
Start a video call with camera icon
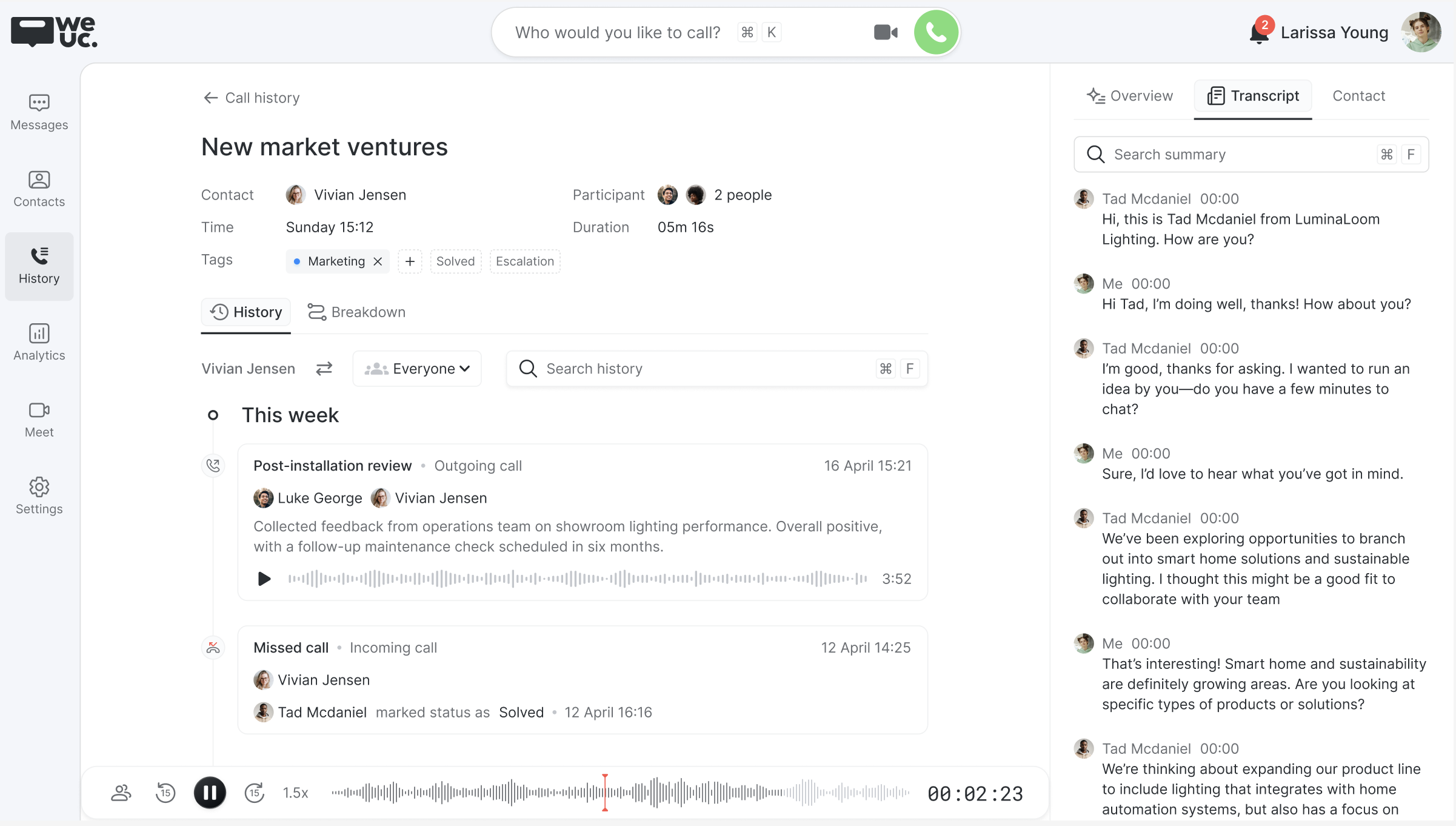coord(886,32)
